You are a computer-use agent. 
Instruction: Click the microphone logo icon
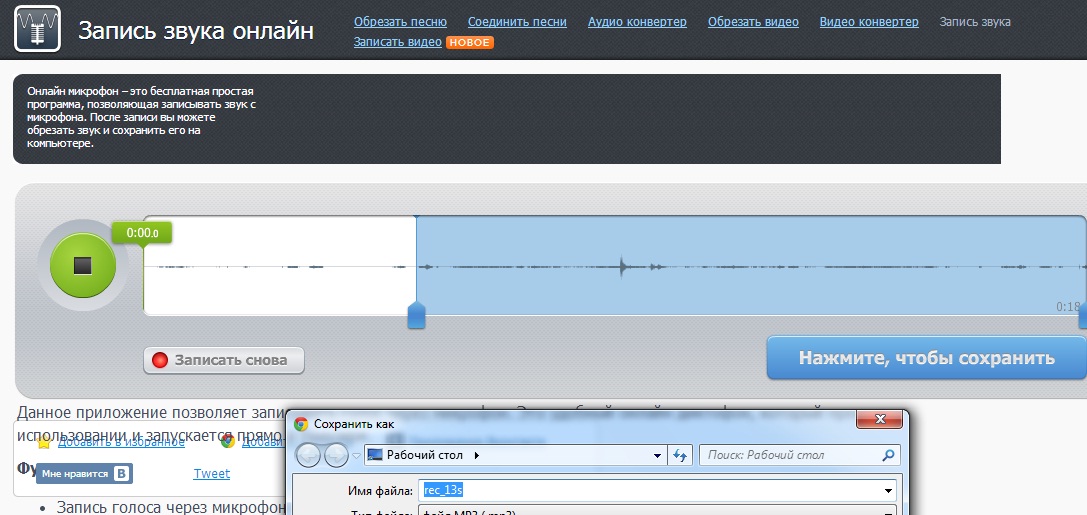tap(37, 29)
